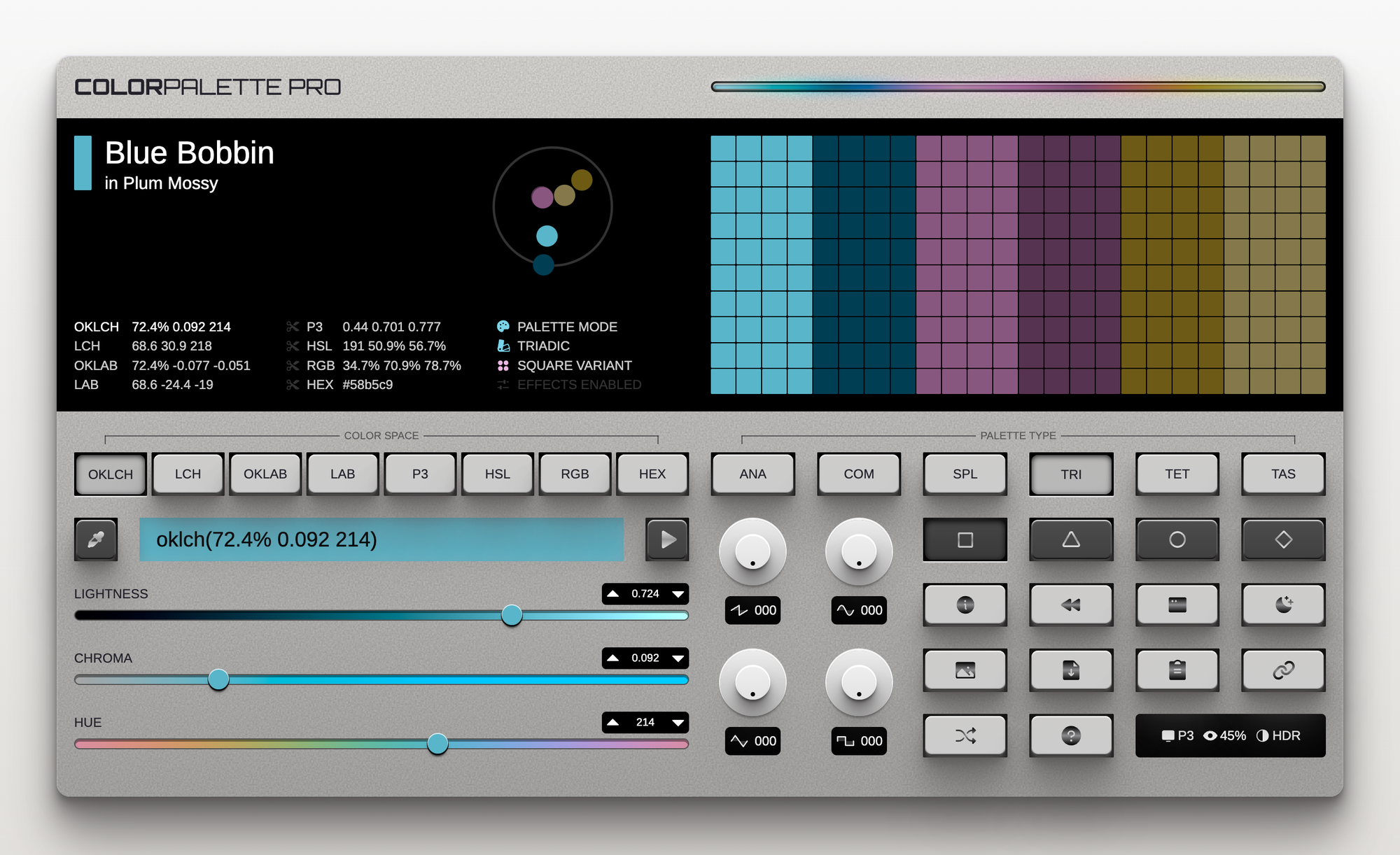The width and height of the screenshot is (1400, 855).
Task: Click the share link icon
Action: [1283, 670]
